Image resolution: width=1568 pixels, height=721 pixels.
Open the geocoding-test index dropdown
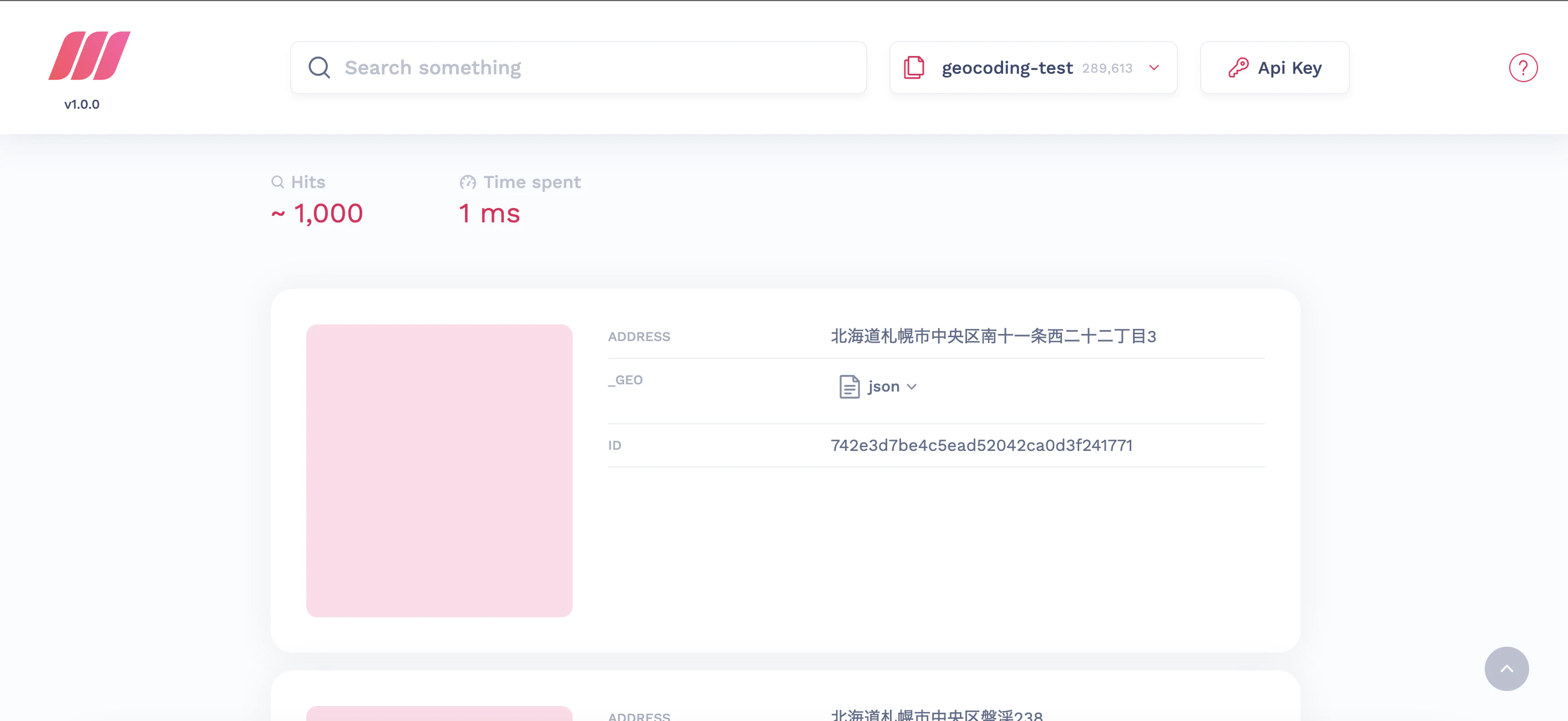tap(1033, 68)
